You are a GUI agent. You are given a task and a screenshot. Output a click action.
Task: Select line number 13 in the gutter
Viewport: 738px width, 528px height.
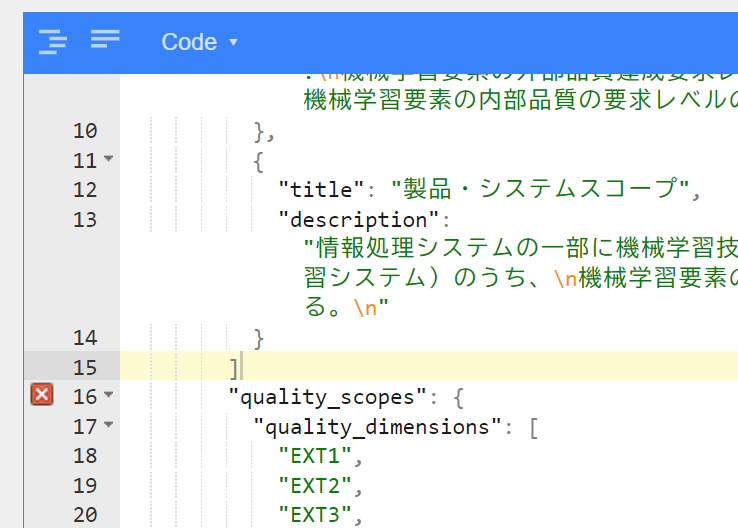(x=85, y=220)
